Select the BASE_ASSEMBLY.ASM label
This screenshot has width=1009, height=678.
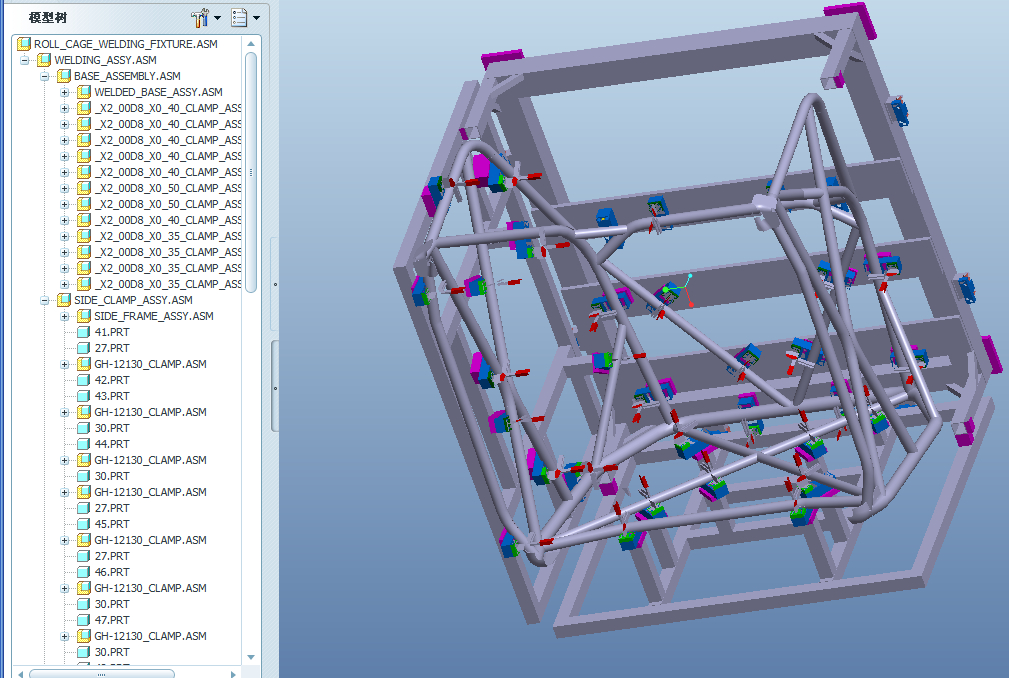pyautogui.click(x=127, y=76)
